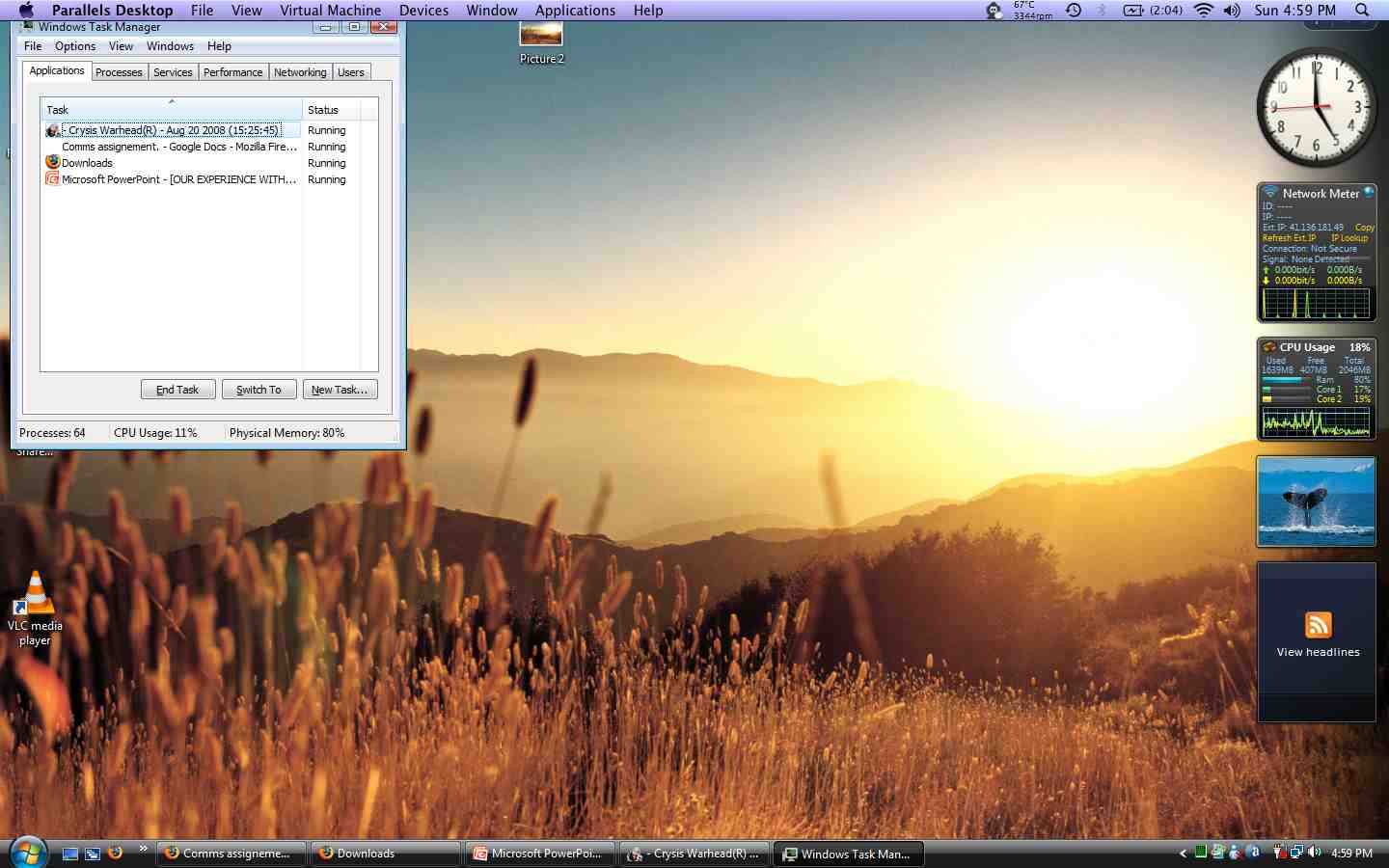Click View headlines RSS feed icon

click(x=1319, y=625)
